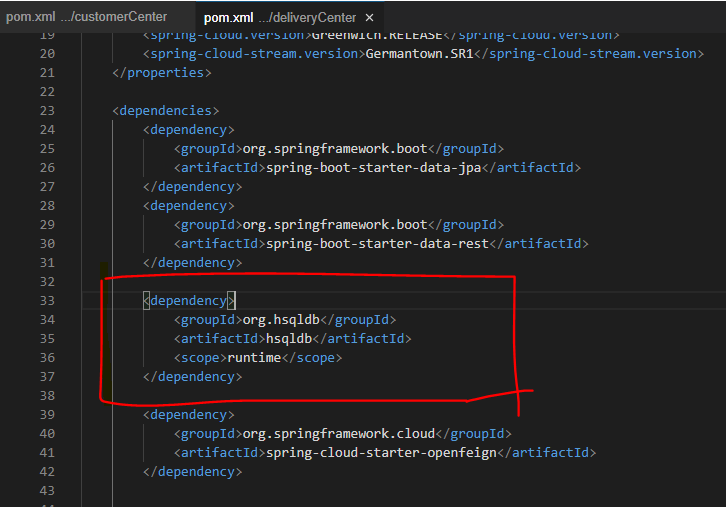Click spring-boot-starter-data-rest artifactId text
This screenshot has height=507, width=726.
377,244
